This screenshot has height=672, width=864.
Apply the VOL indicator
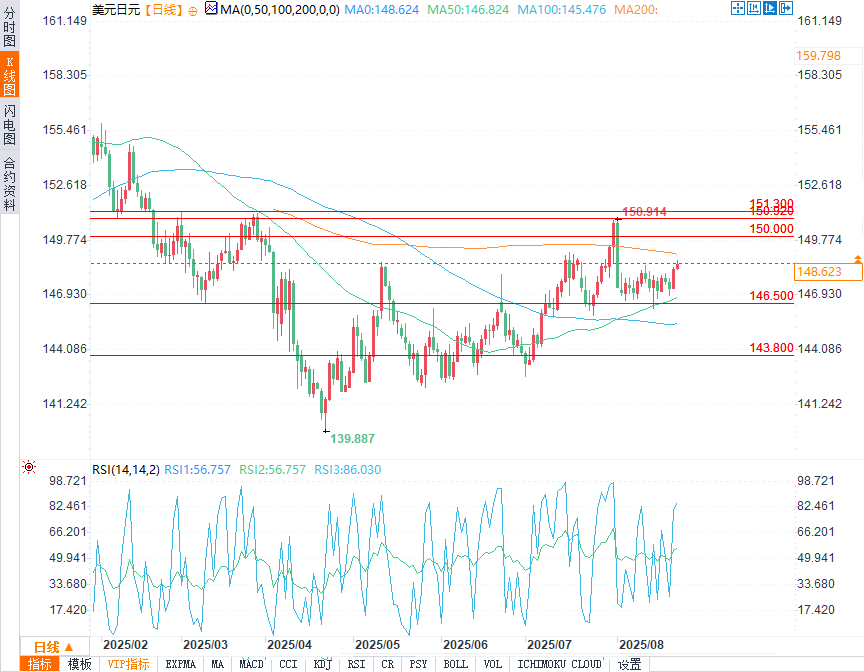(x=493, y=664)
